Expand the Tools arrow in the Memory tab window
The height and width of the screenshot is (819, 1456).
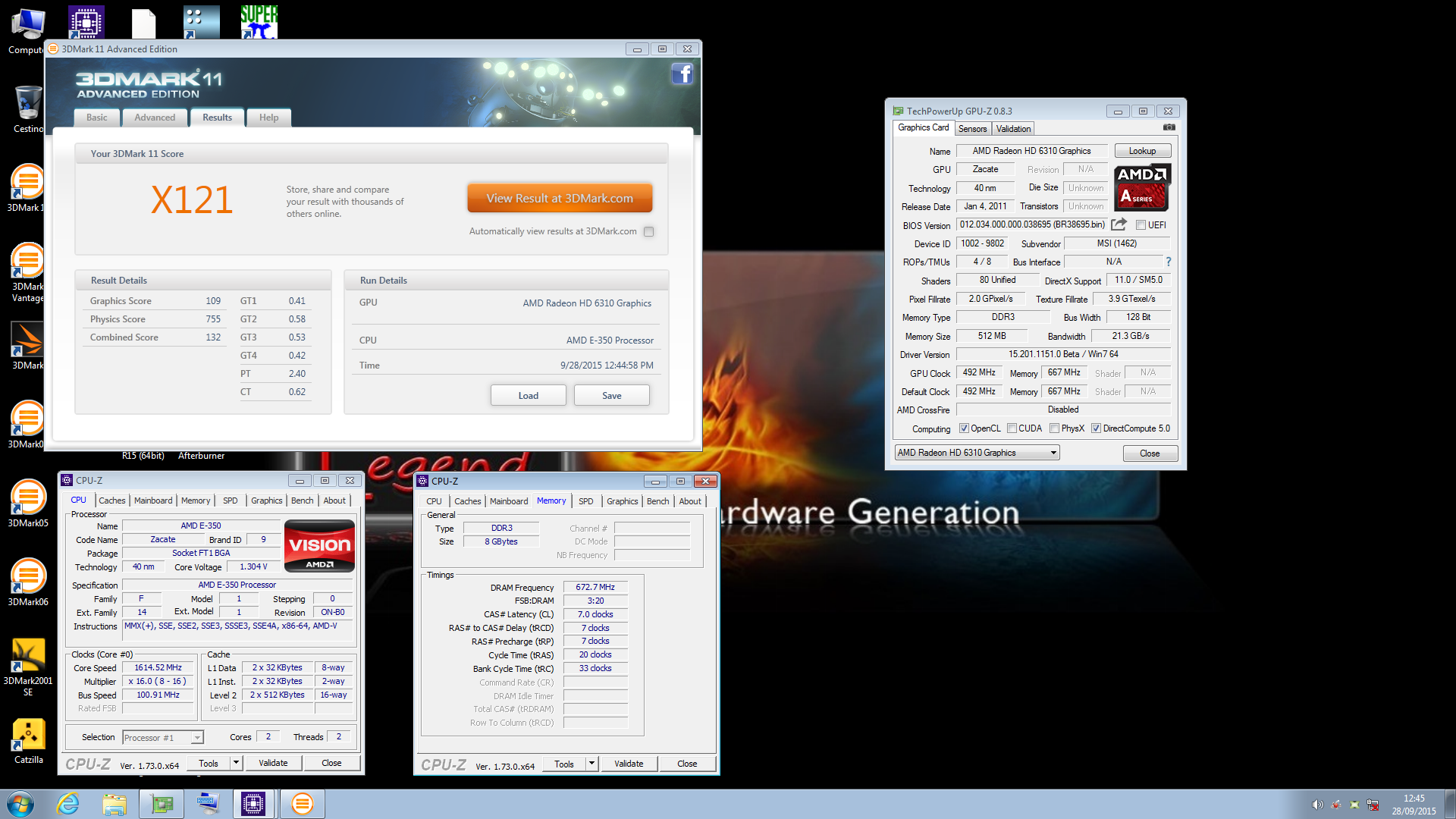[x=591, y=764]
